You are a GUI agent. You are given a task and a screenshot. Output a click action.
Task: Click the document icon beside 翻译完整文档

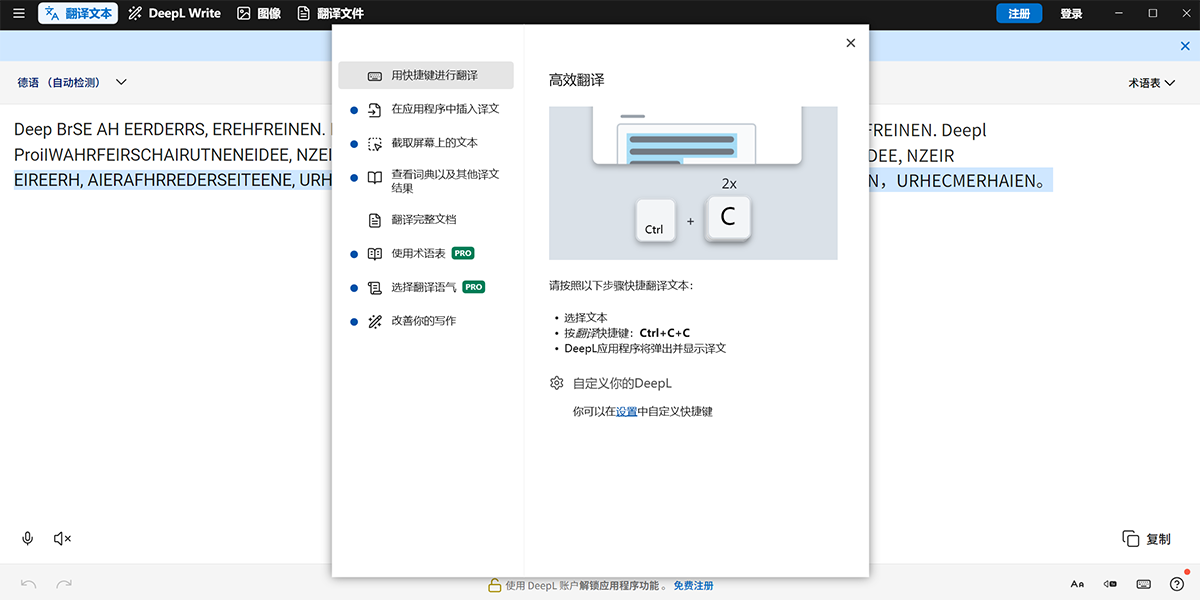pos(375,220)
